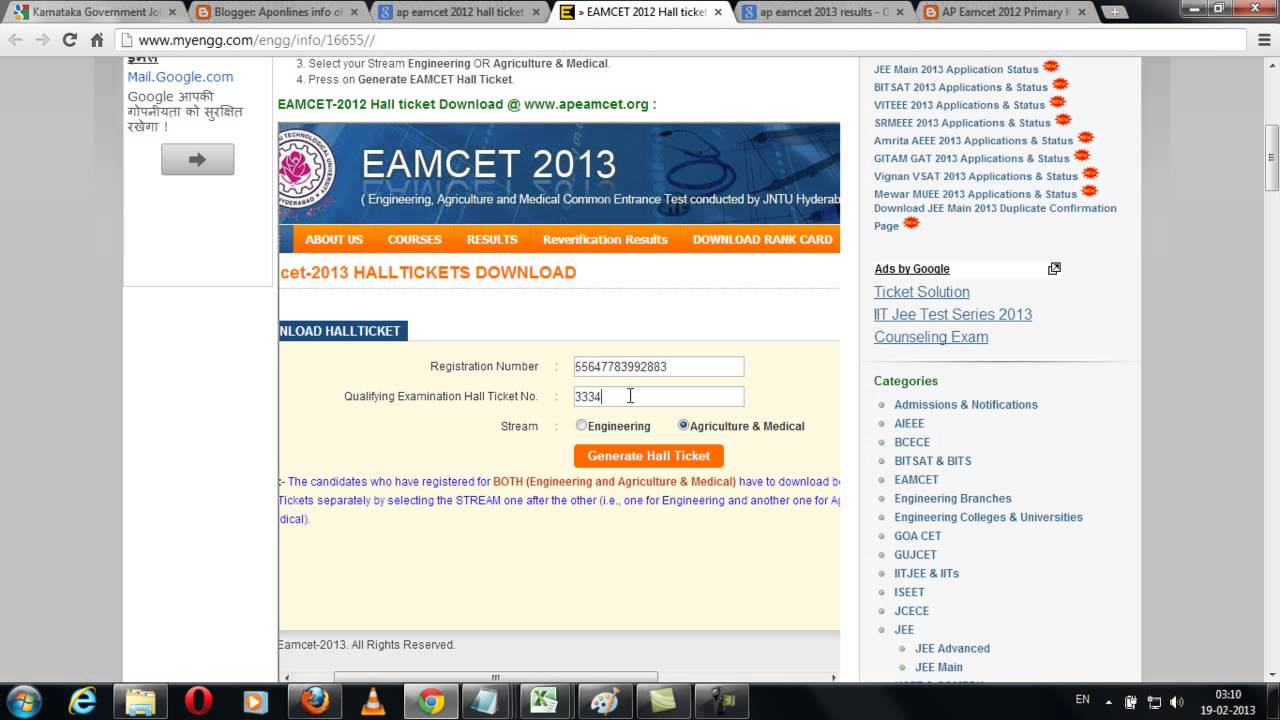This screenshot has height=720, width=1280.
Task: Switch to Excel in the taskbar
Action: click(x=545, y=701)
